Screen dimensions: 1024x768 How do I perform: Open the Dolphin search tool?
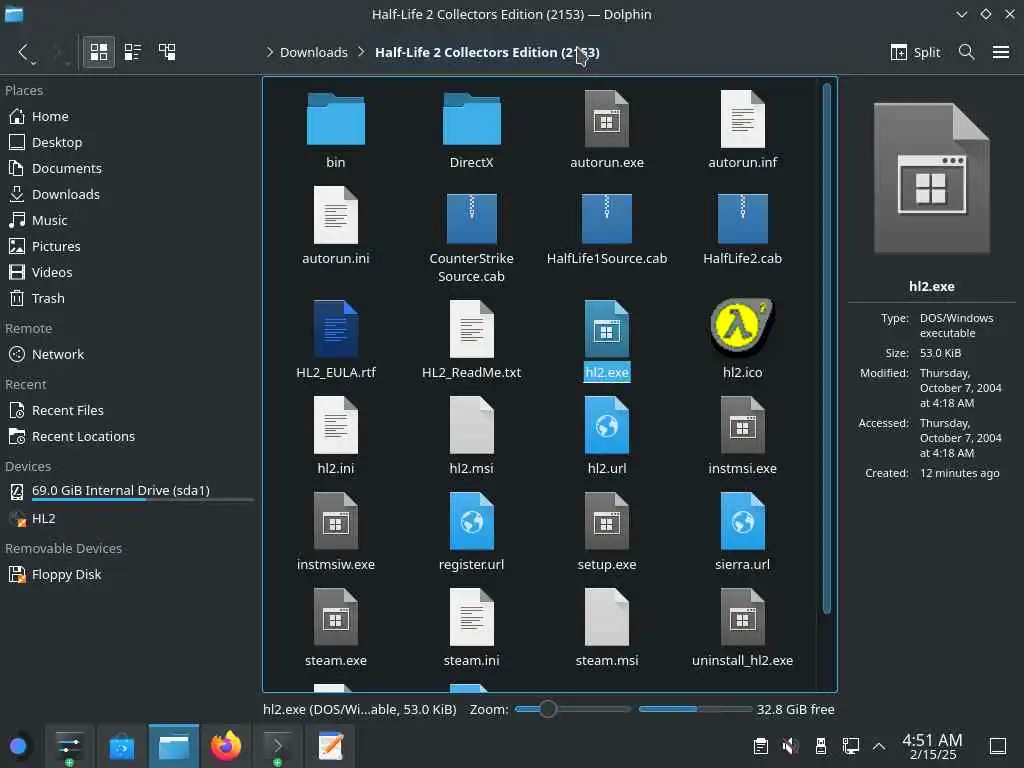coord(967,52)
